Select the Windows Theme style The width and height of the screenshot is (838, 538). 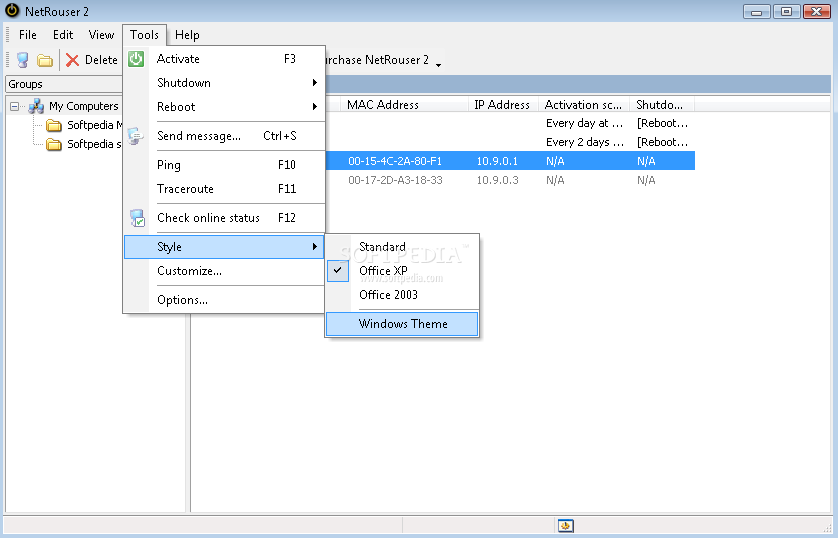pos(402,324)
